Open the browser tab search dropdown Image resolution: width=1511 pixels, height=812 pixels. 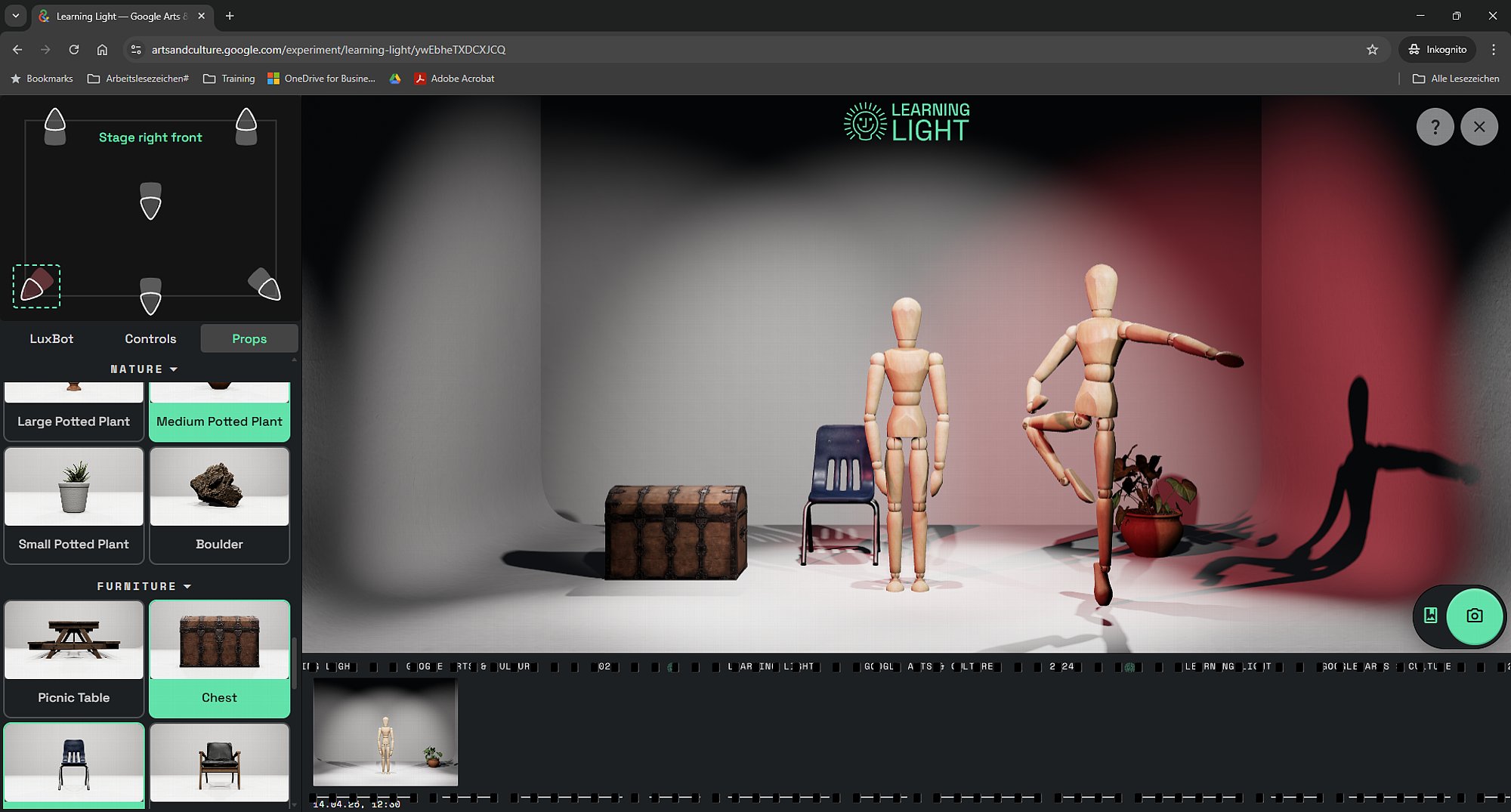[x=15, y=16]
